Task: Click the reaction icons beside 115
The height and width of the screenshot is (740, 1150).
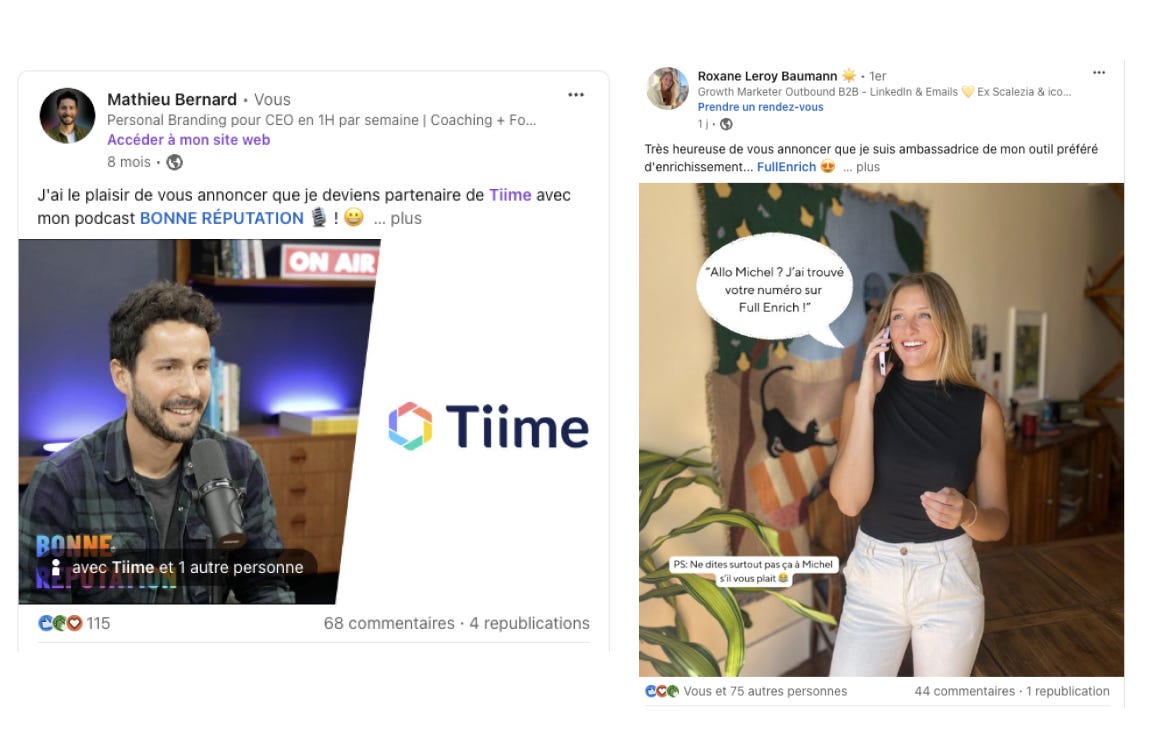Action: pos(59,623)
